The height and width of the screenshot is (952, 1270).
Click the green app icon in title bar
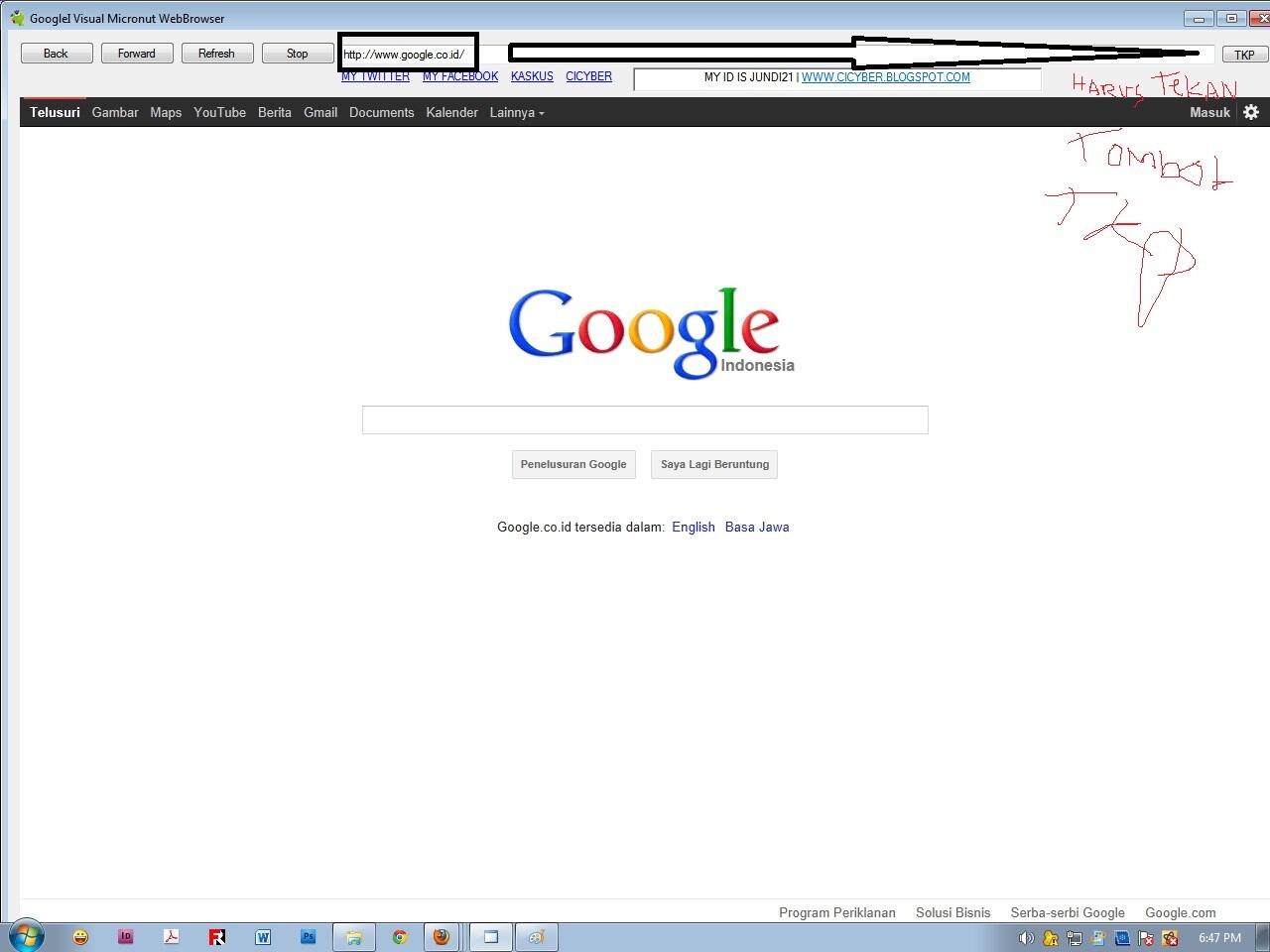[17, 18]
